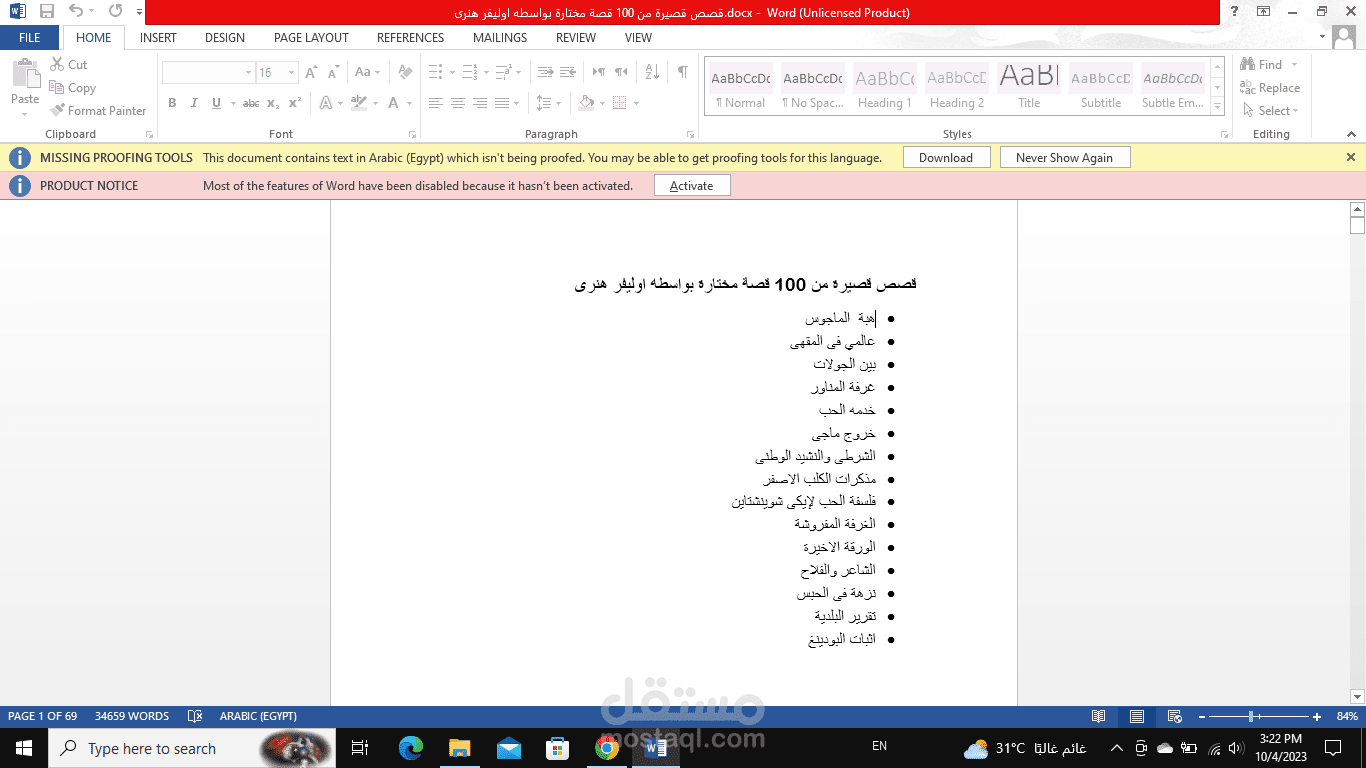Viewport: 1366px width, 768px height.
Task: Click Find in Editing group
Action: [1262, 64]
